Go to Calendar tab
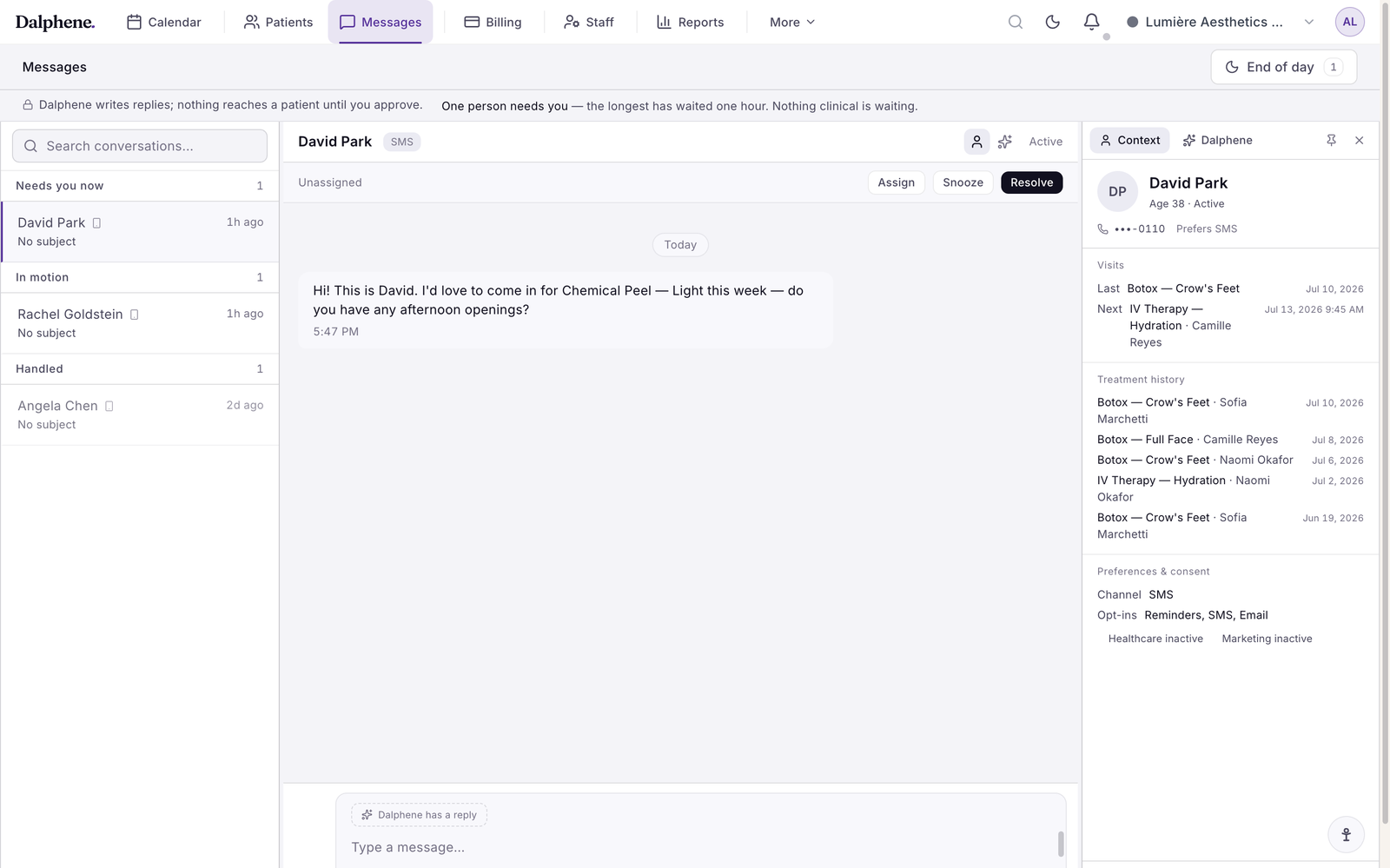 click(164, 22)
